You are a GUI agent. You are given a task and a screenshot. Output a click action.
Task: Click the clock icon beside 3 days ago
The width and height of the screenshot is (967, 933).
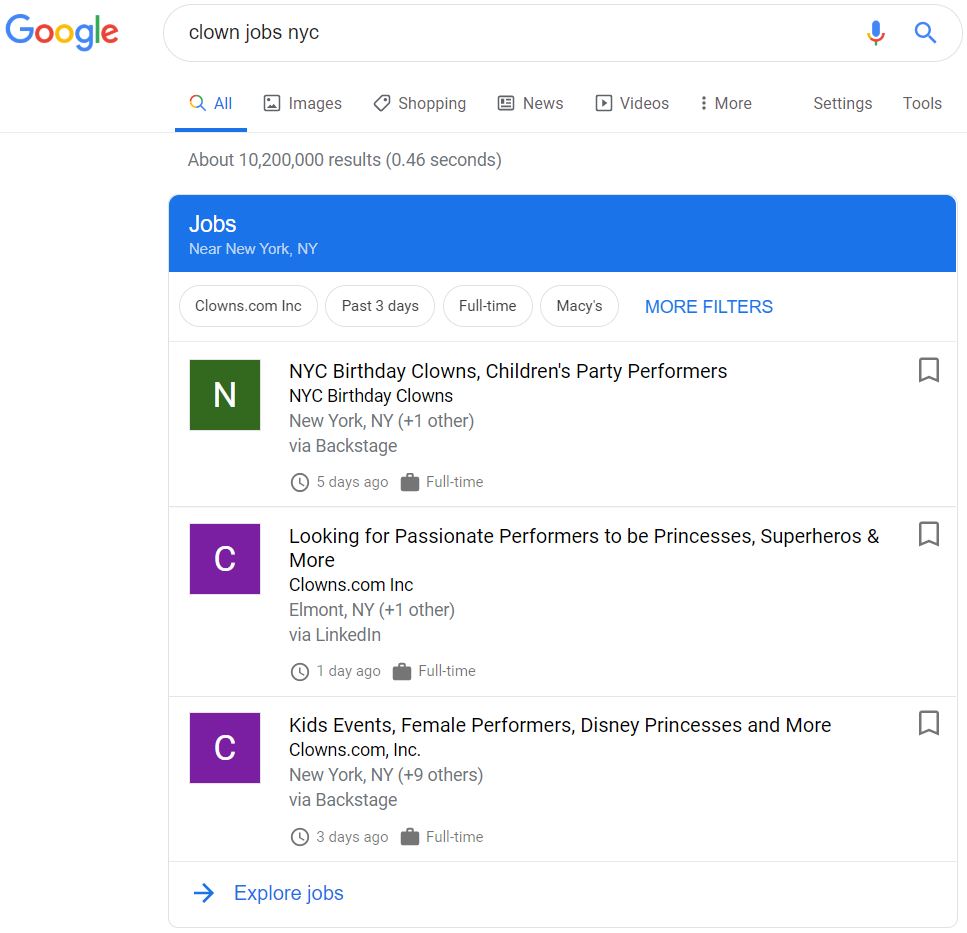(300, 837)
